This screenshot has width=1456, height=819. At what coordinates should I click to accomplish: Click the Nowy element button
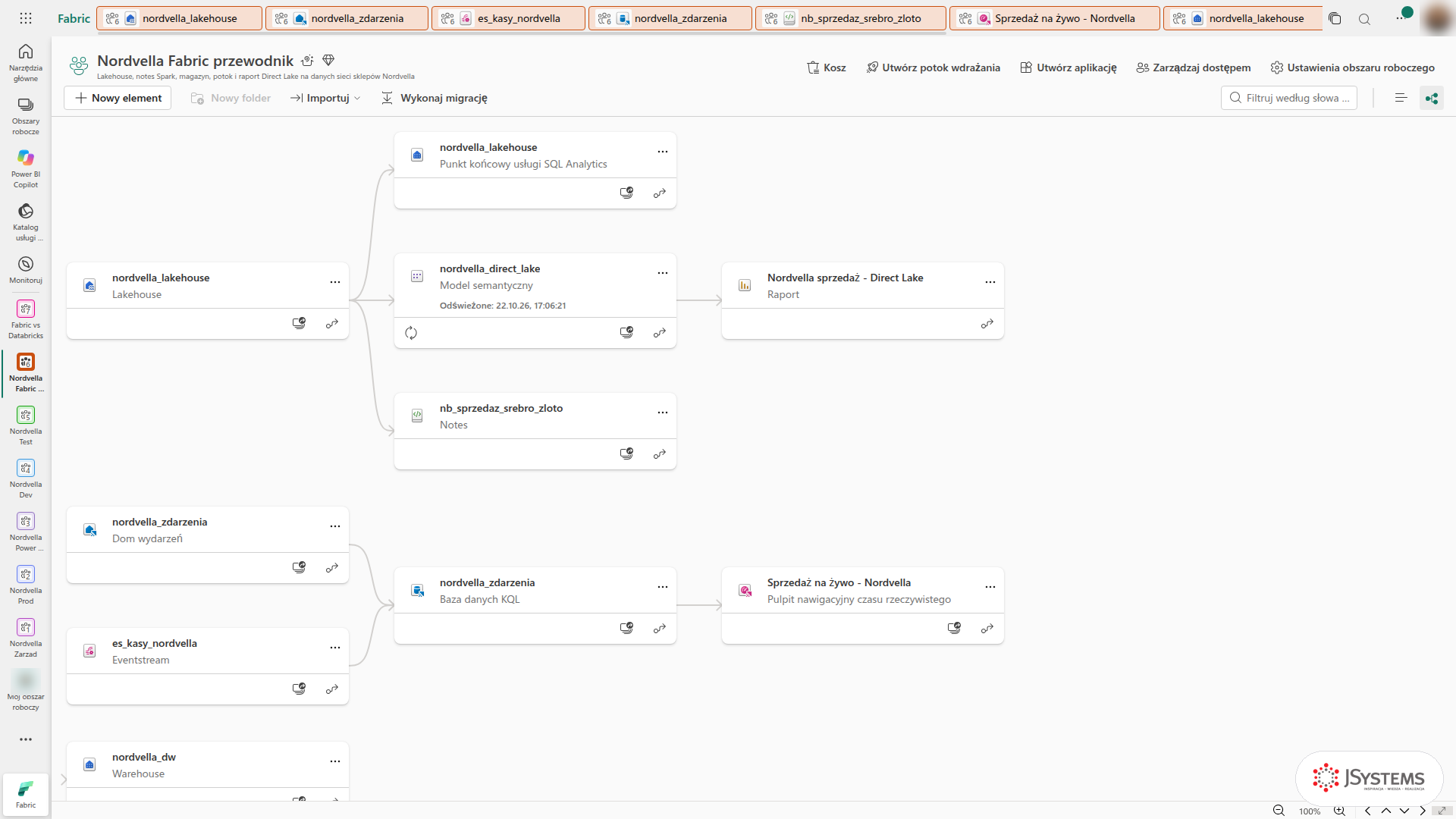pos(118,98)
